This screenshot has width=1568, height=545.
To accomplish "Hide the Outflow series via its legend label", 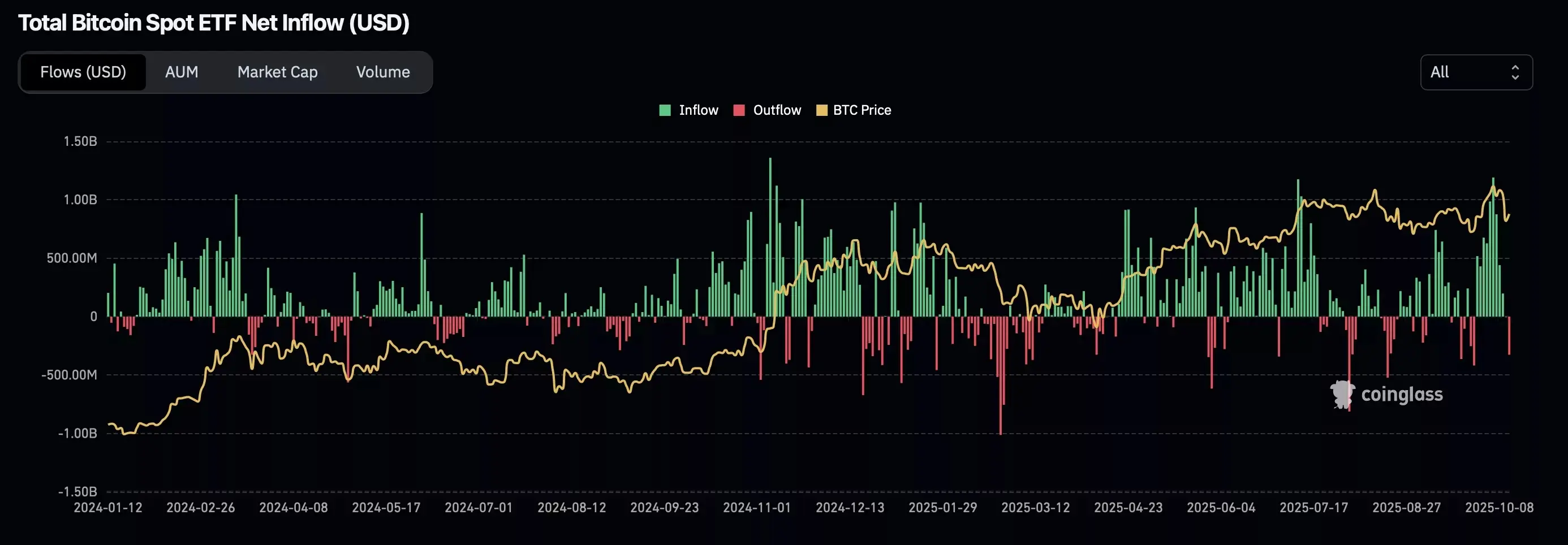I will coord(777,110).
